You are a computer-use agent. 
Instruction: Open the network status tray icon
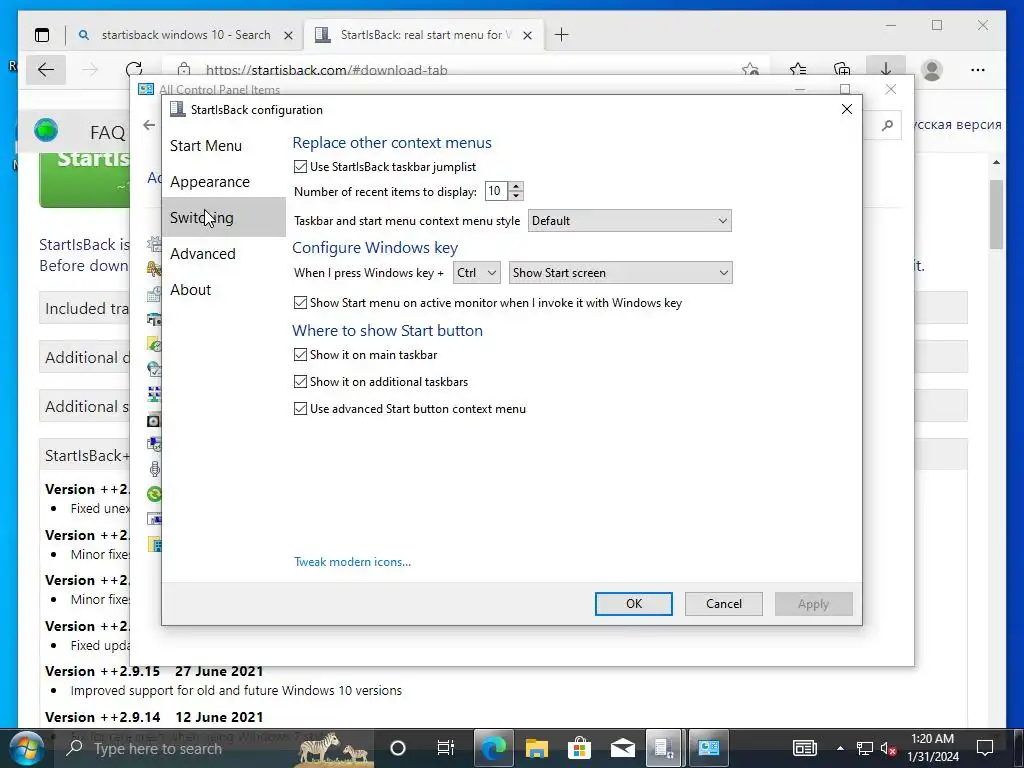[865, 748]
